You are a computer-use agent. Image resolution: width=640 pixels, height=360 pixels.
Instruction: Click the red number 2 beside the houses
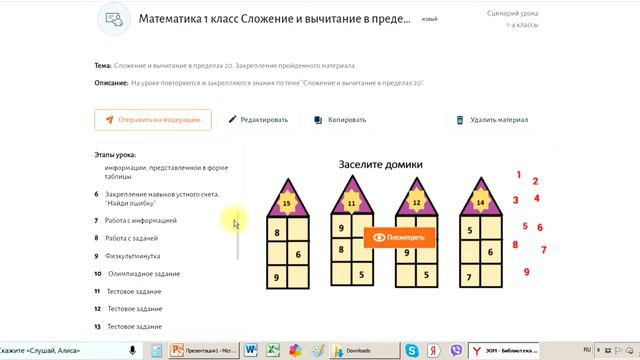(535, 181)
